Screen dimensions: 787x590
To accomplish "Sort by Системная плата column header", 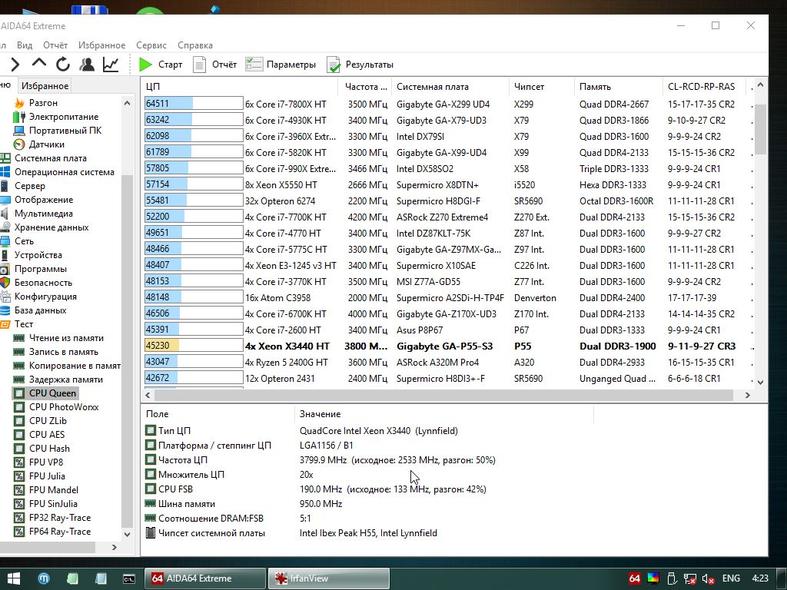I will tap(450, 87).
